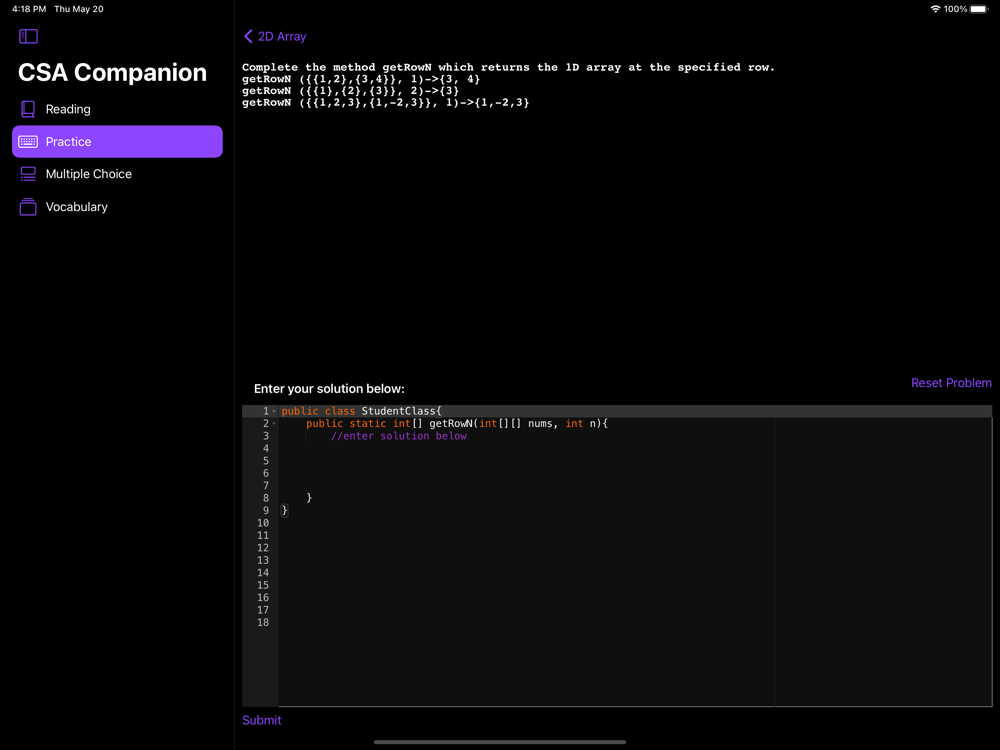
Task: Collapse code fold arrow on line 1
Action: click(274, 411)
